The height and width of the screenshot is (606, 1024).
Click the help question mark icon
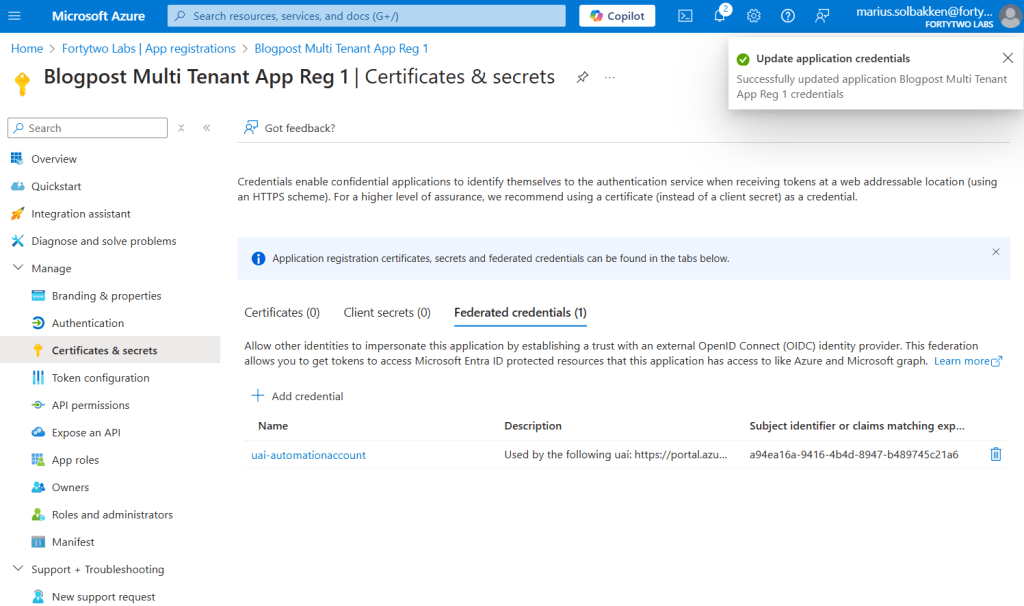coord(788,16)
